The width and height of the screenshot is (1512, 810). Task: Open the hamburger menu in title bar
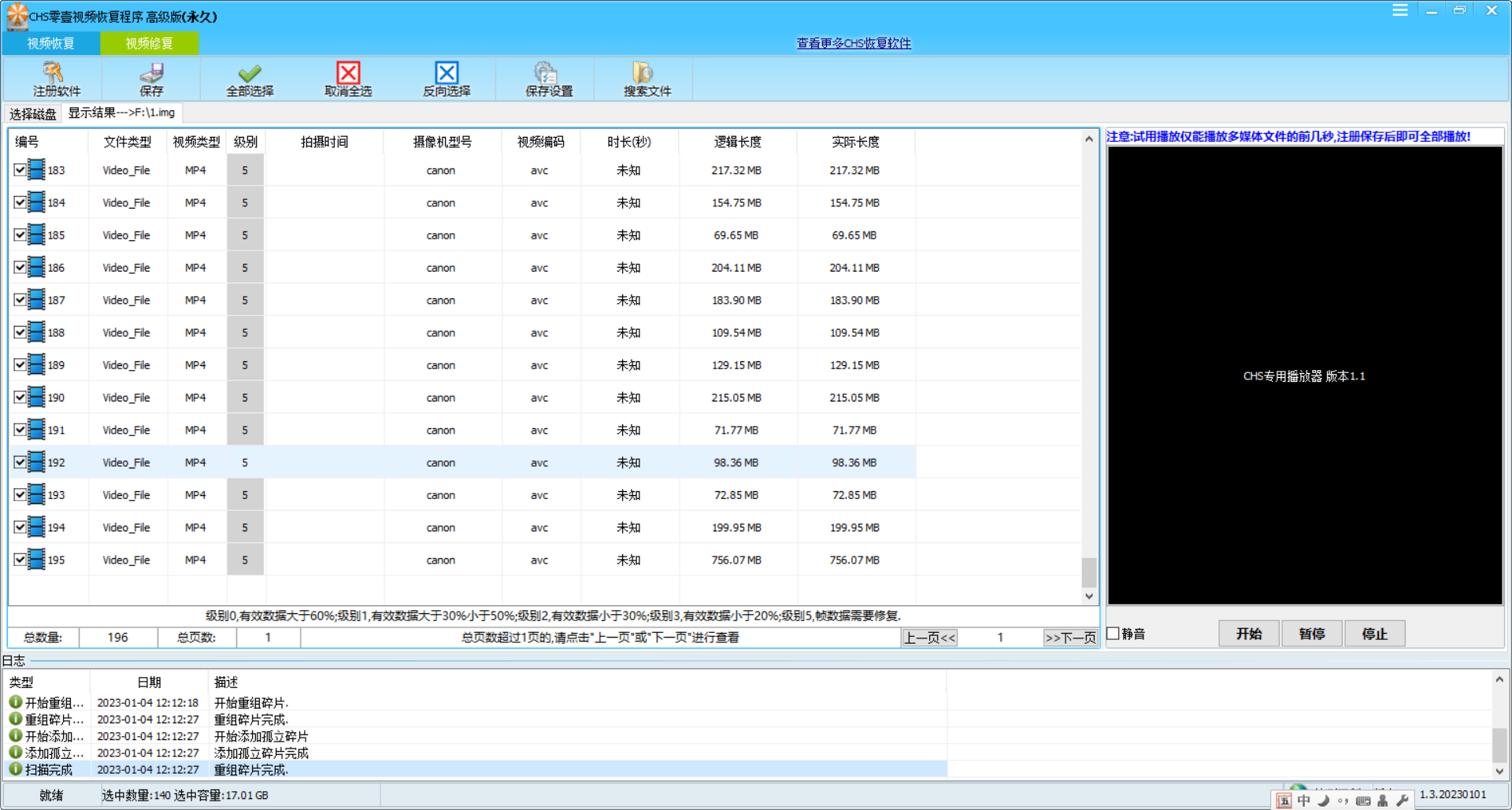(x=1400, y=10)
